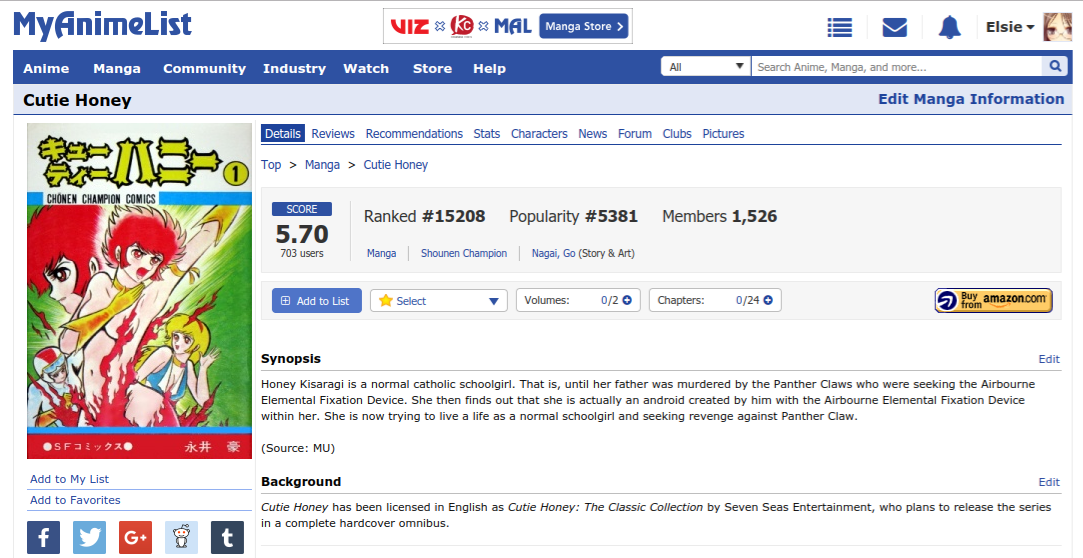This screenshot has width=1083, height=558.
Task: Switch to the Reviews tab
Action: coord(333,133)
